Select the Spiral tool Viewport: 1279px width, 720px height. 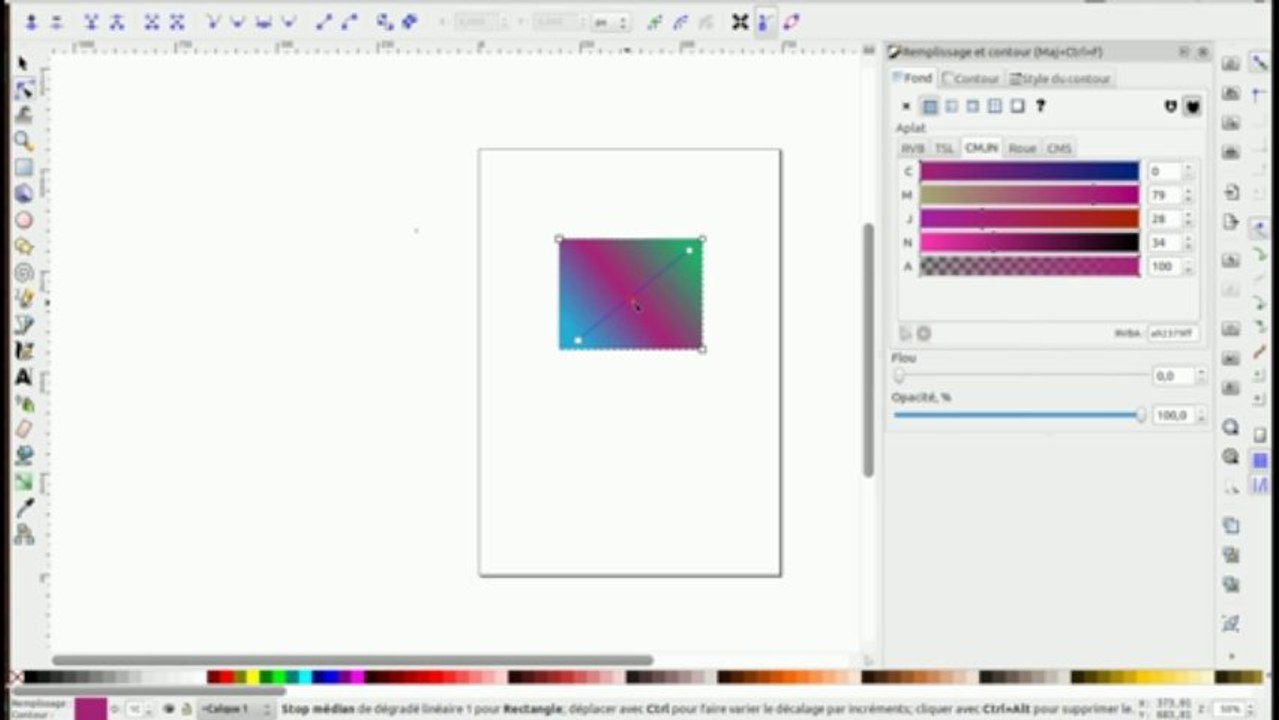tap(24, 272)
